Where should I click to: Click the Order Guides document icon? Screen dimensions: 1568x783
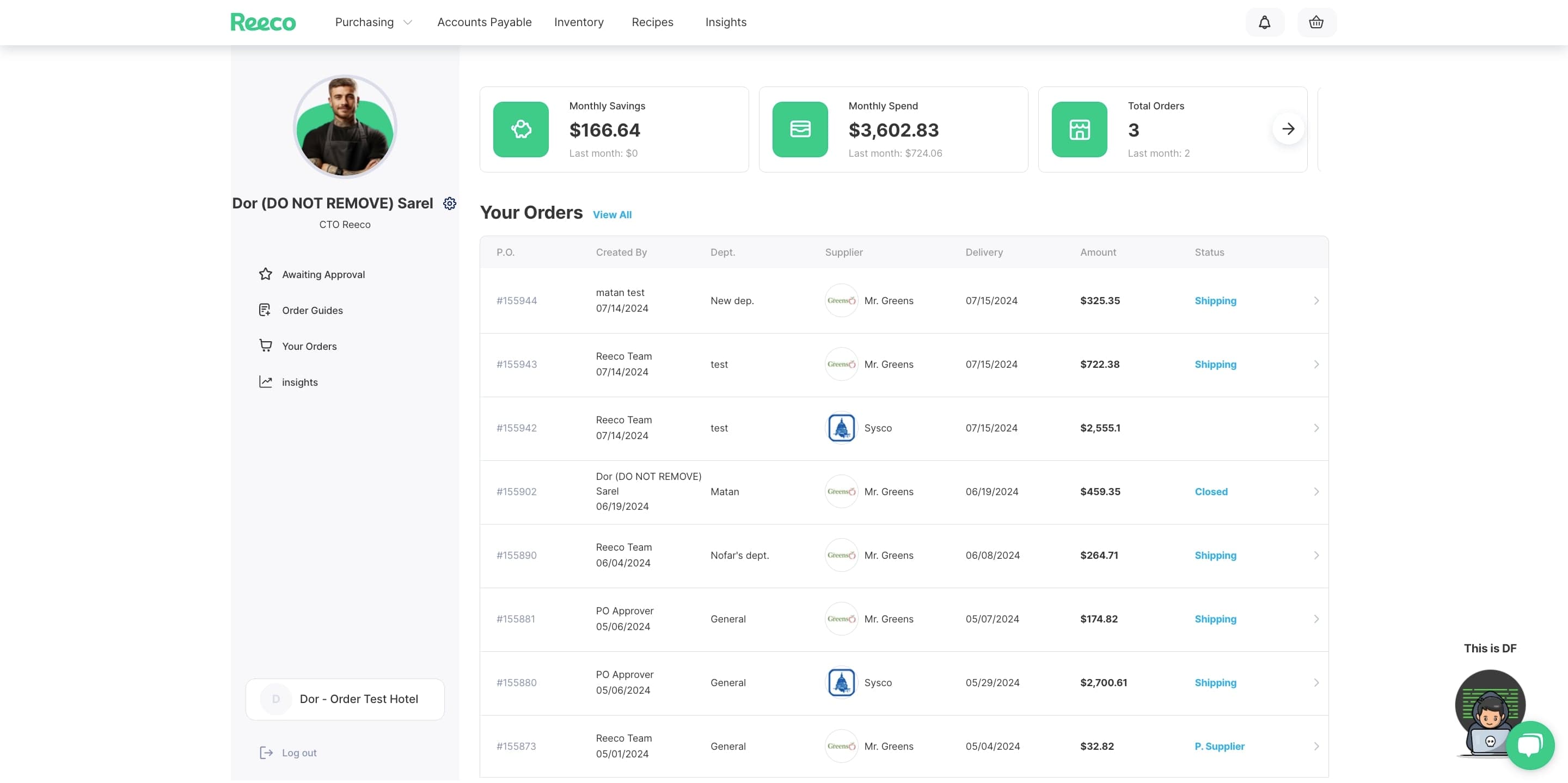click(265, 310)
